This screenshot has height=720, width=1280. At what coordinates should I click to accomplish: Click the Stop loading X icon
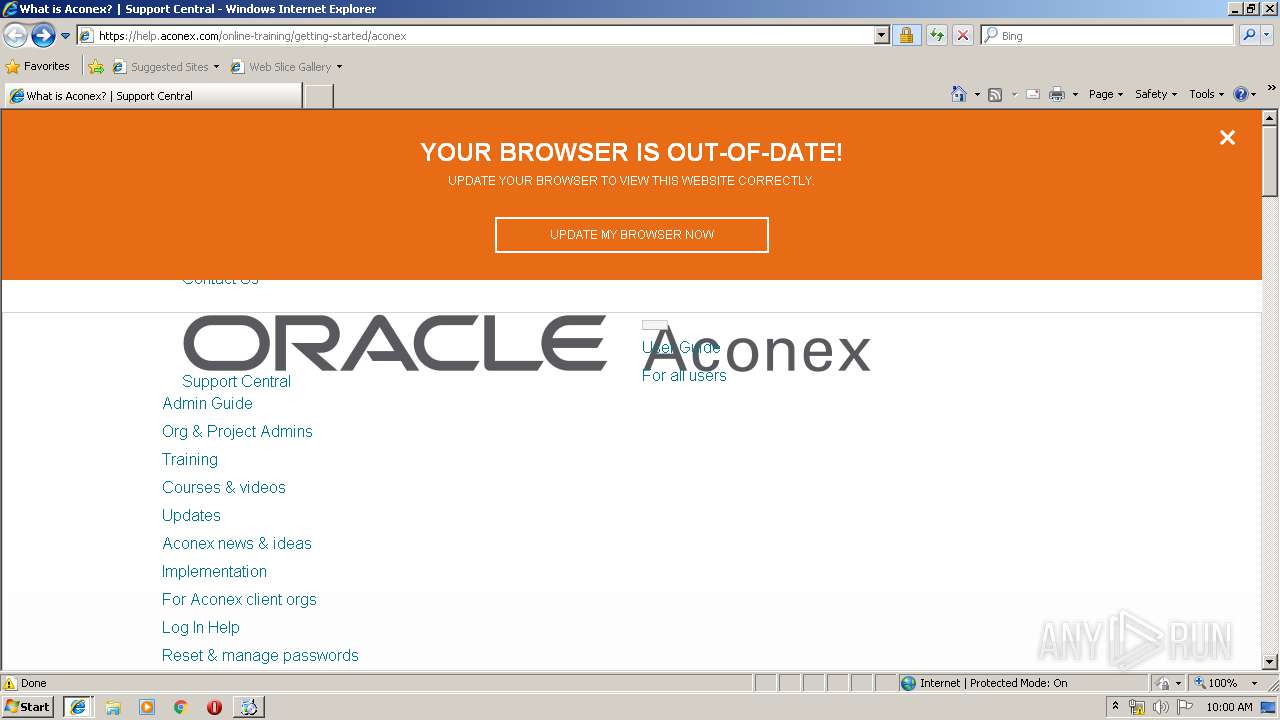tap(962, 36)
